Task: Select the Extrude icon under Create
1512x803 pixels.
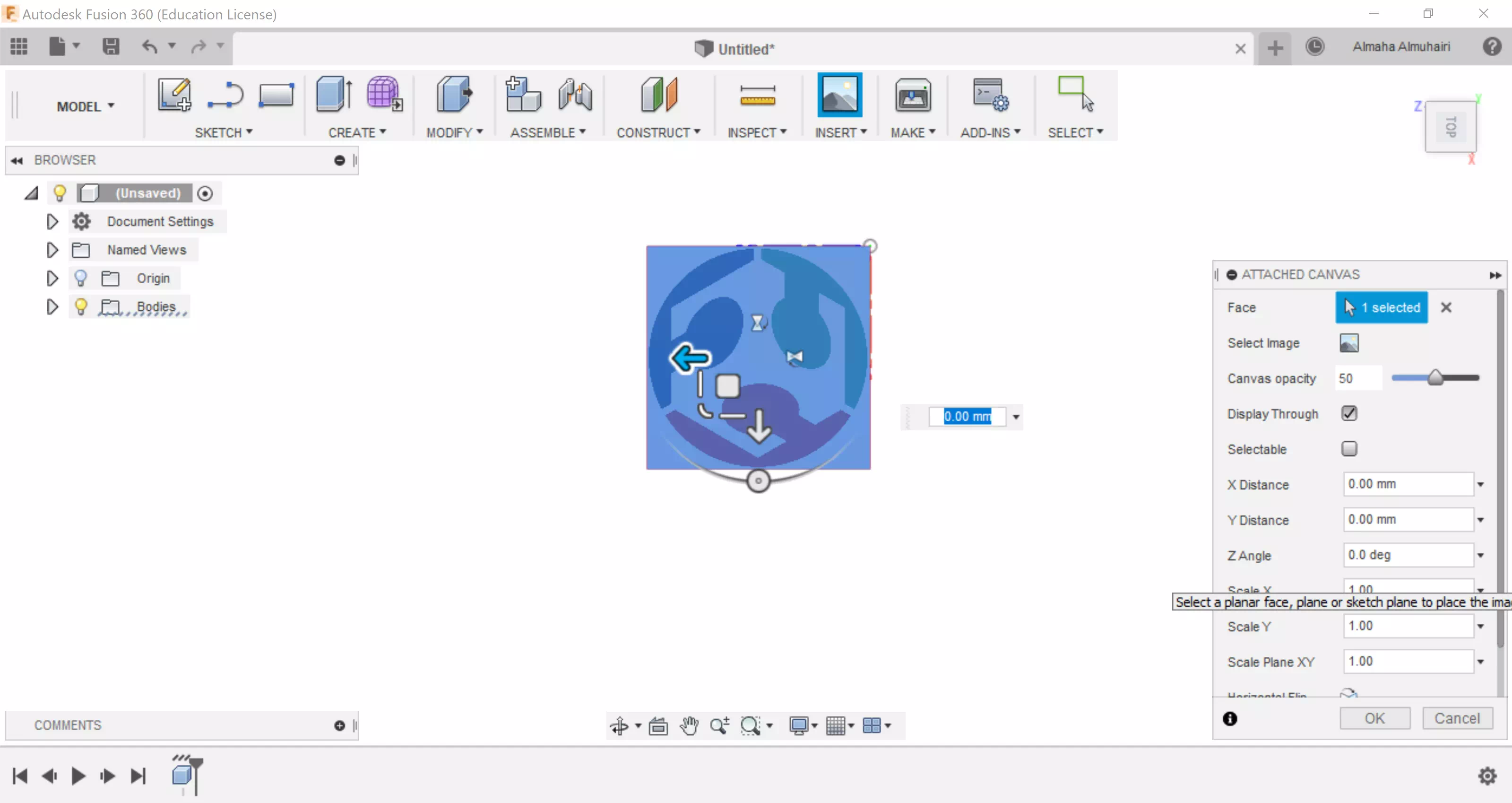Action: coord(332,94)
